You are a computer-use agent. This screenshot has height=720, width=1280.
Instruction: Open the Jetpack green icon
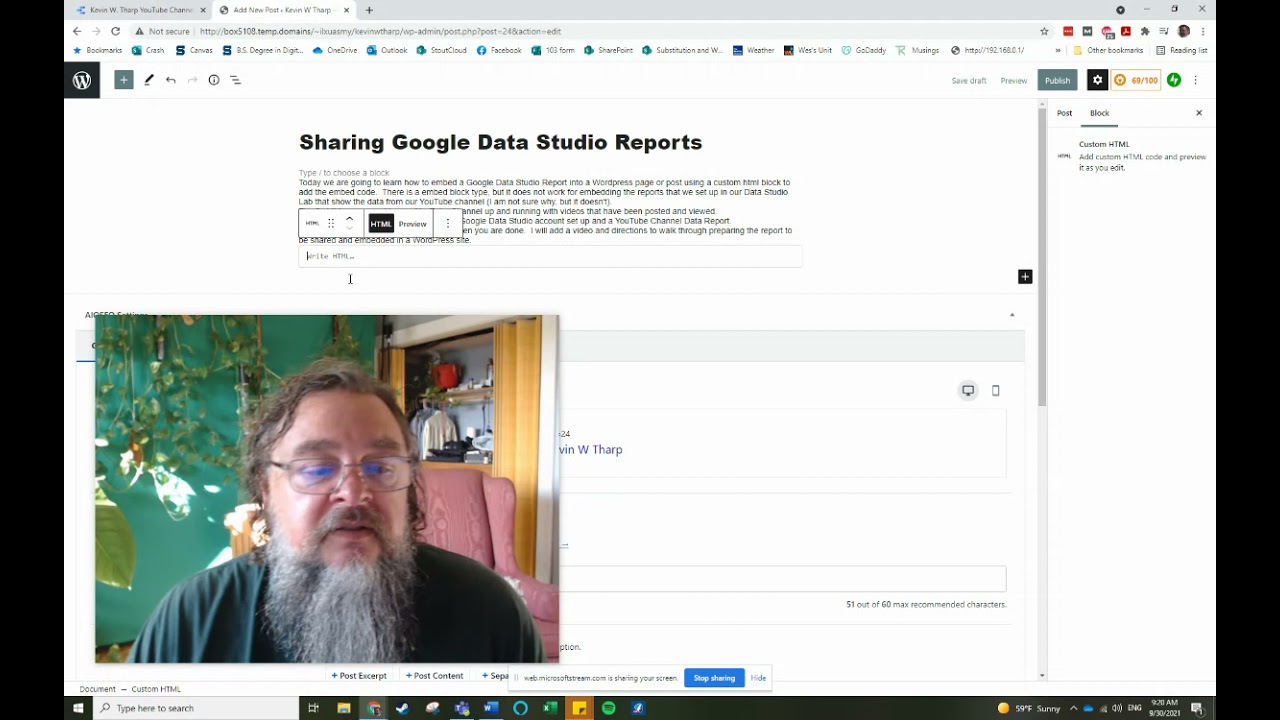(x=1174, y=80)
